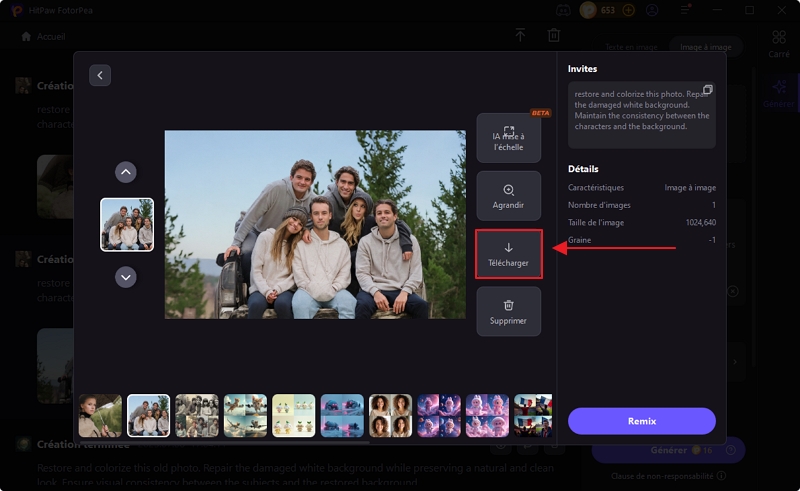Viewport: 800px width, 491px height.
Task: Click the trash icon in the top toolbar
Action: click(554, 35)
